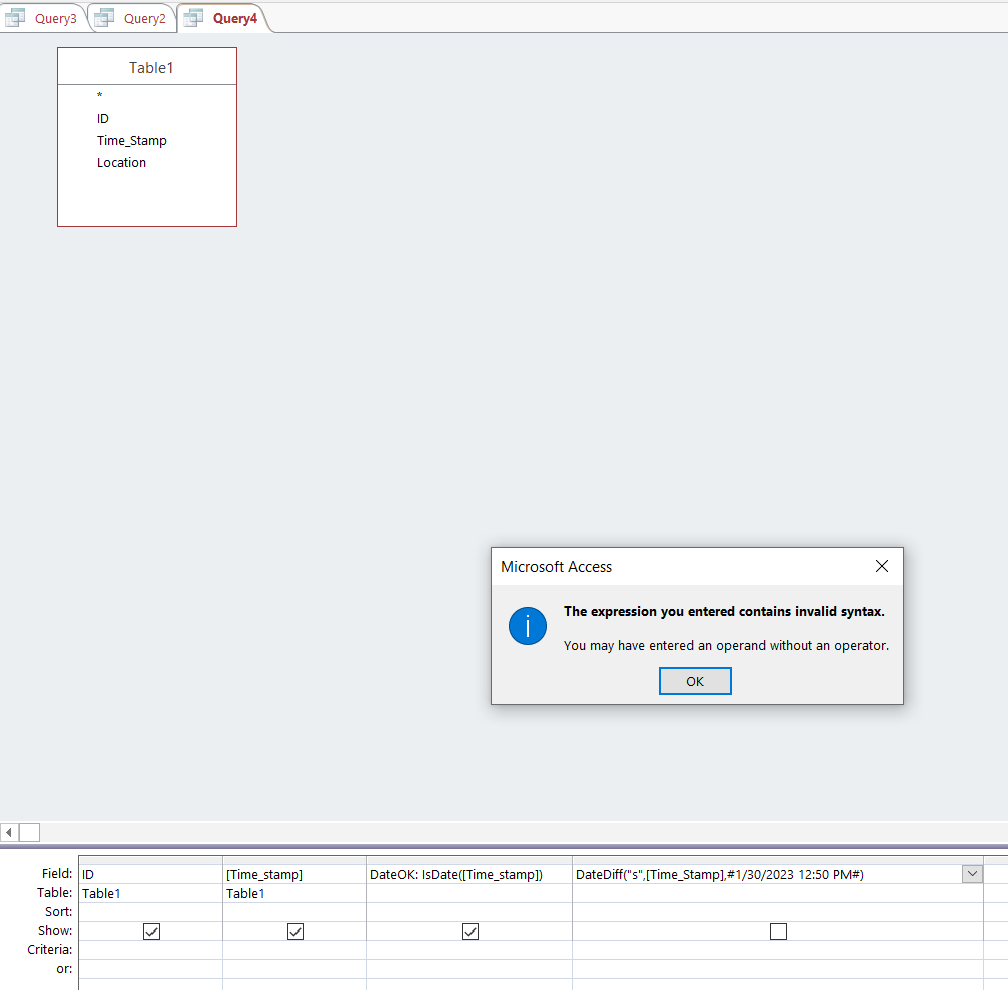Click the Table cell under DateOK column

point(469,893)
